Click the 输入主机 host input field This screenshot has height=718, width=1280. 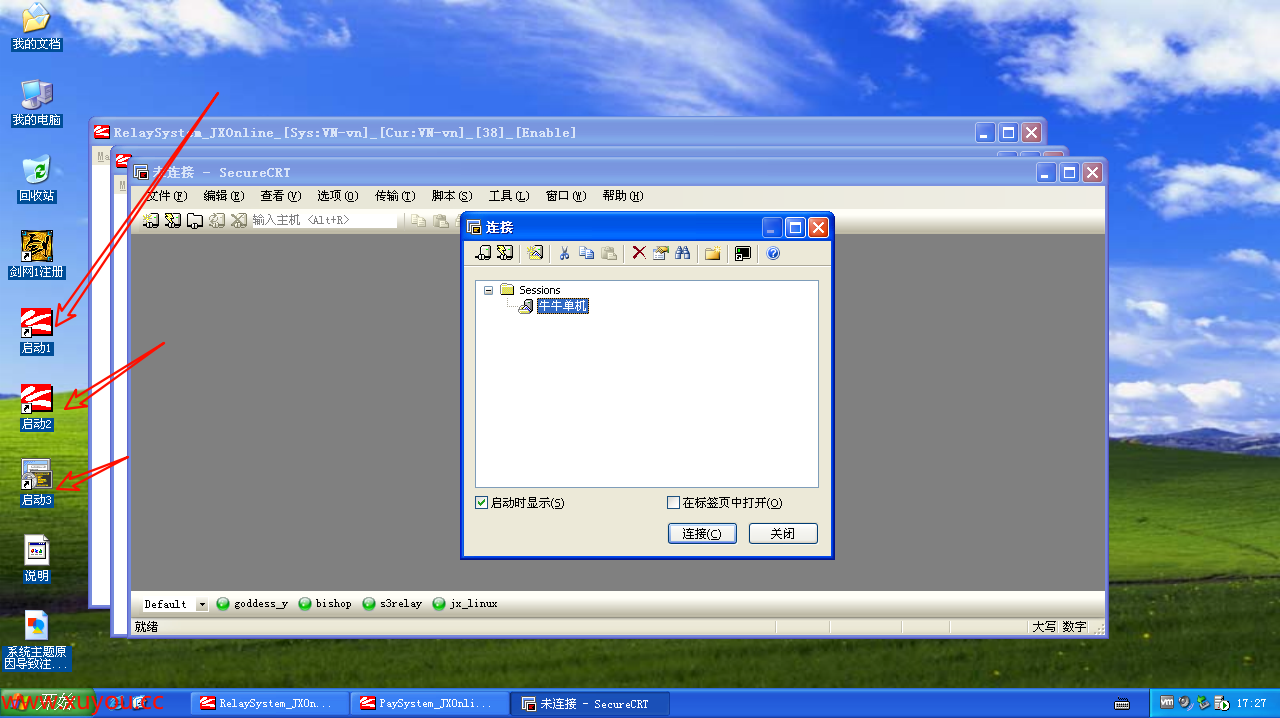pos(322,220)
